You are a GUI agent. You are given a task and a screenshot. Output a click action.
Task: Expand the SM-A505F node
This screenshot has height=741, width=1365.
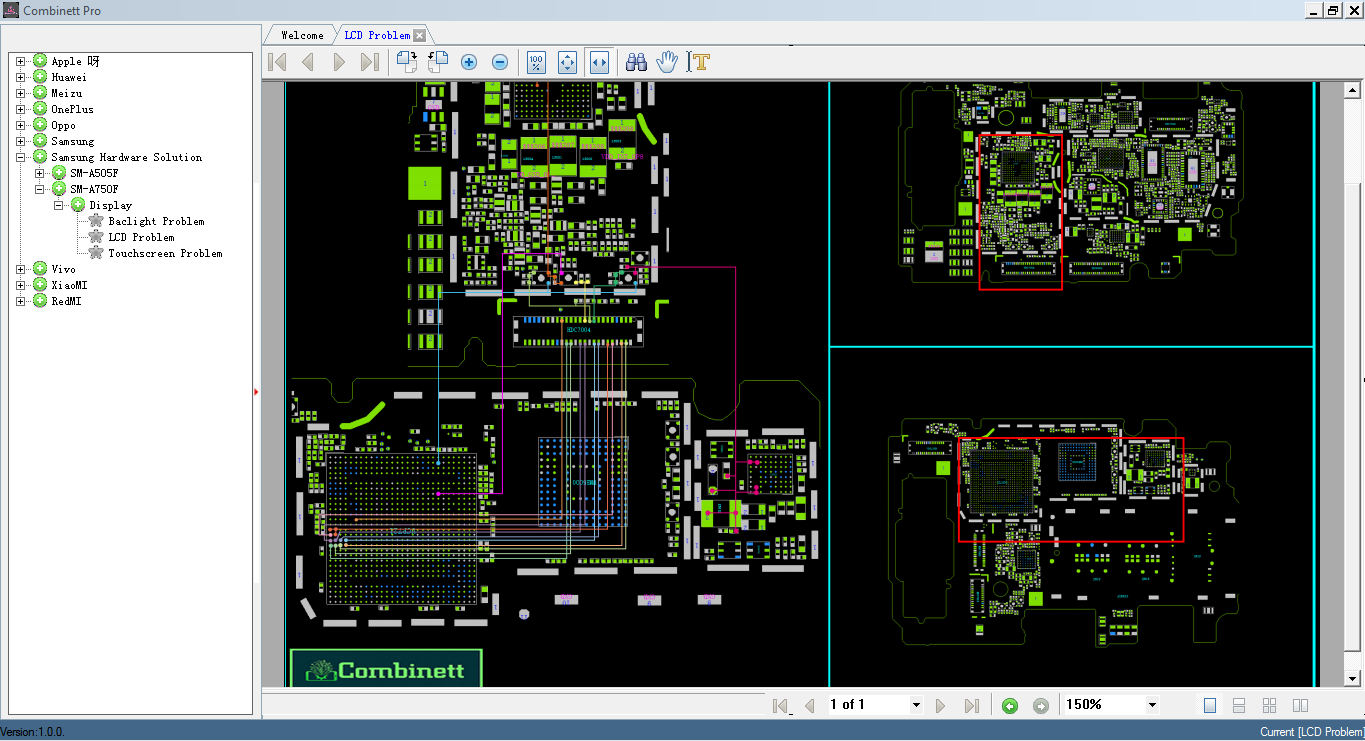click(40, 173)
